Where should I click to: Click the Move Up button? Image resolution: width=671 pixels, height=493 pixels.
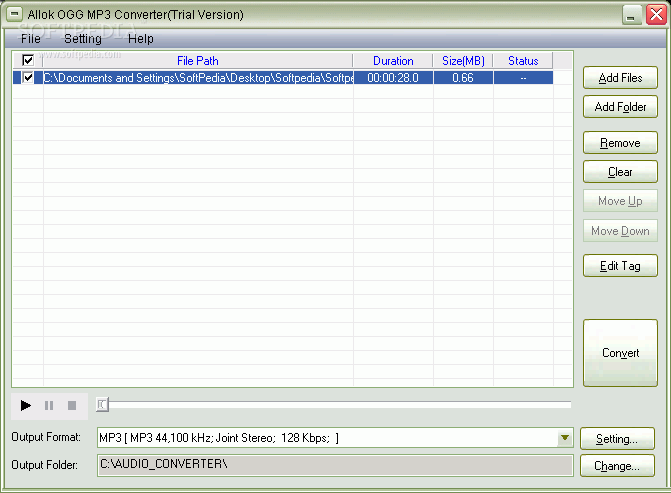[x=620, y=201]
